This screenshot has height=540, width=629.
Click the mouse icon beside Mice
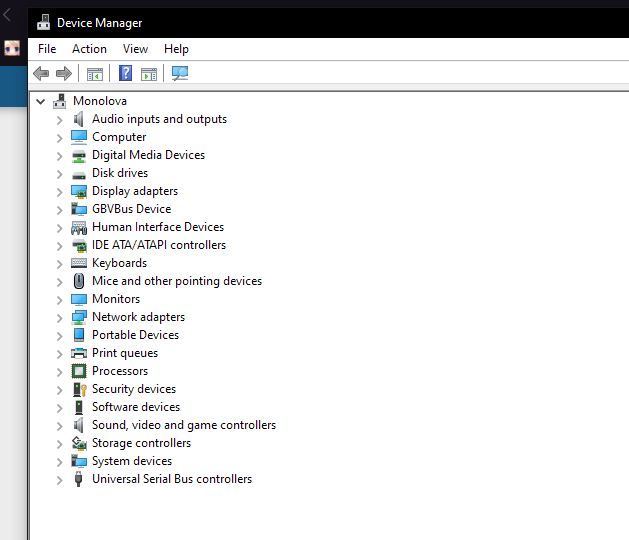(x=79, y=281)
